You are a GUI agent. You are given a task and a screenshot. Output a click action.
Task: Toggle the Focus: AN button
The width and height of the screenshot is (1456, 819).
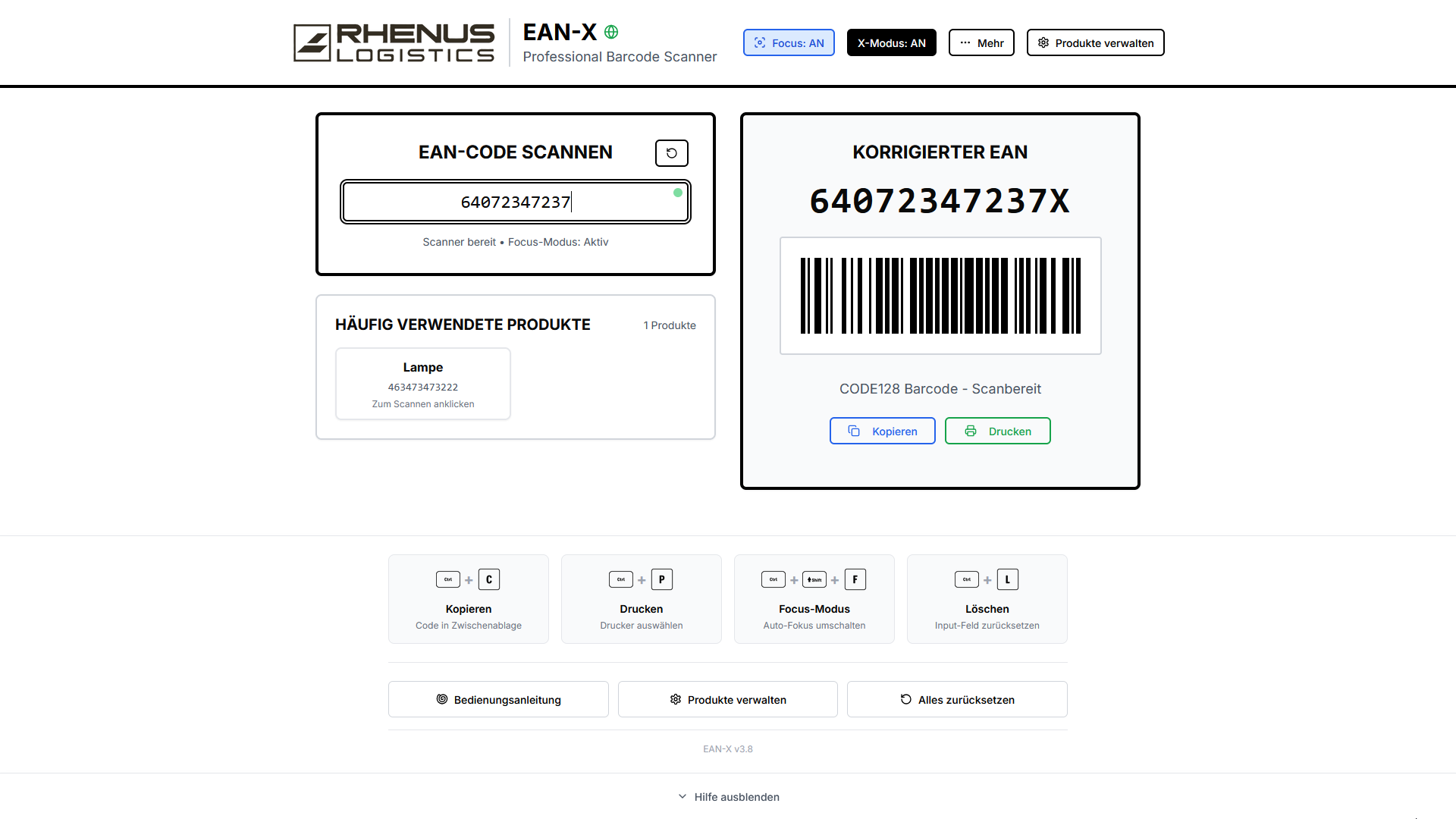[789, 43]
